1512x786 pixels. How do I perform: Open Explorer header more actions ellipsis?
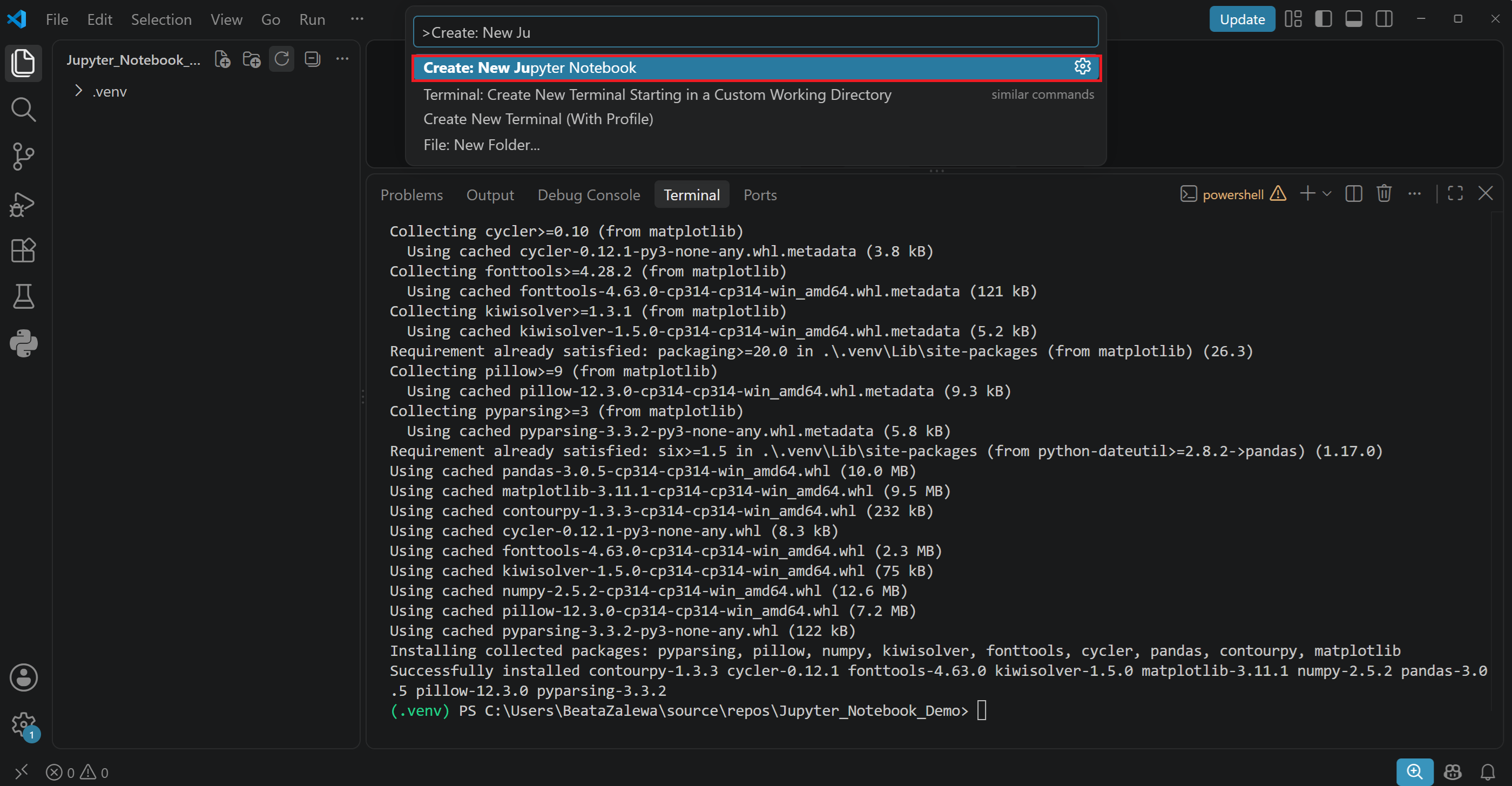pyautogui.click(x=342, y=59)
